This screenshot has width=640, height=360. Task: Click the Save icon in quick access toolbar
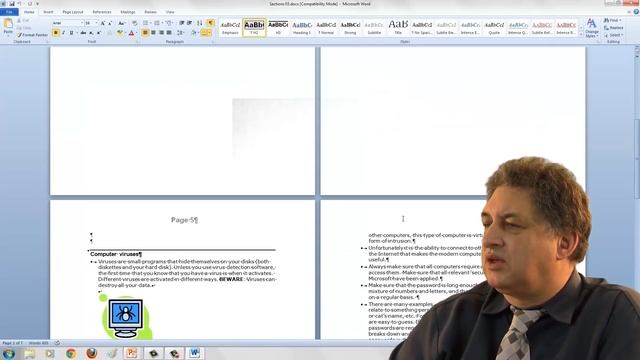point(11,4)
